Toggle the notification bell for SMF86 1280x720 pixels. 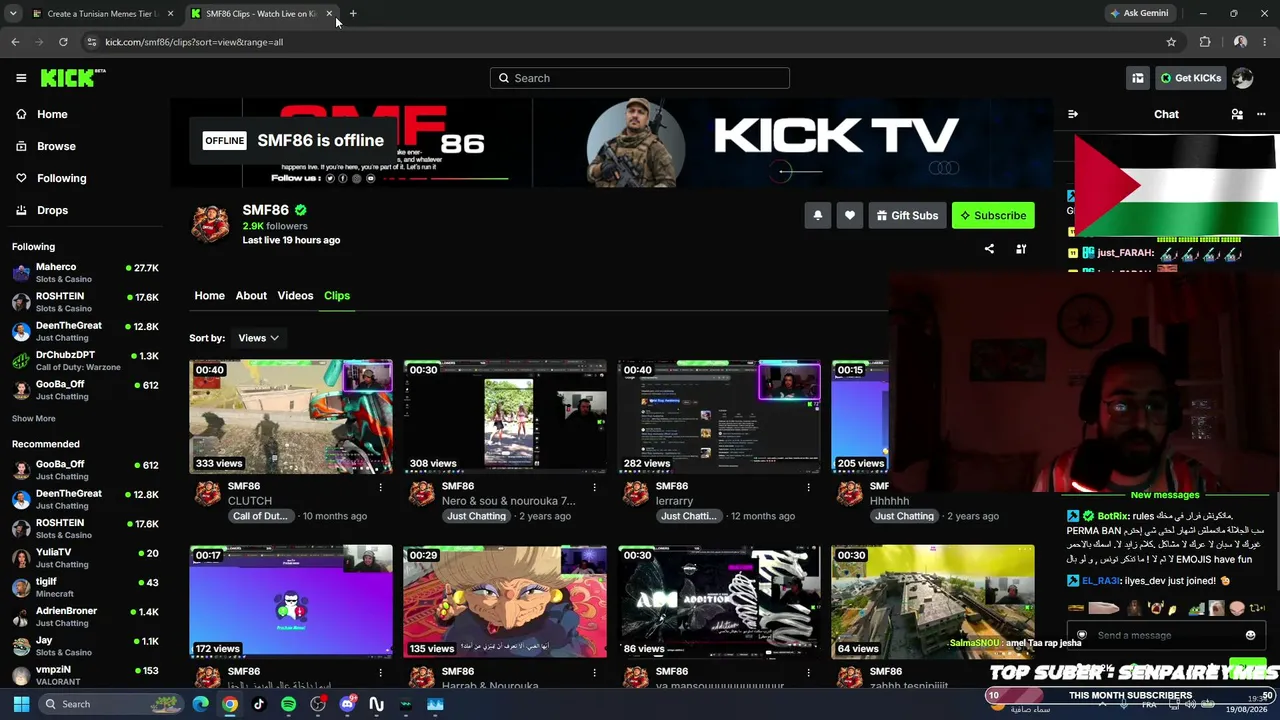[818, 215]
